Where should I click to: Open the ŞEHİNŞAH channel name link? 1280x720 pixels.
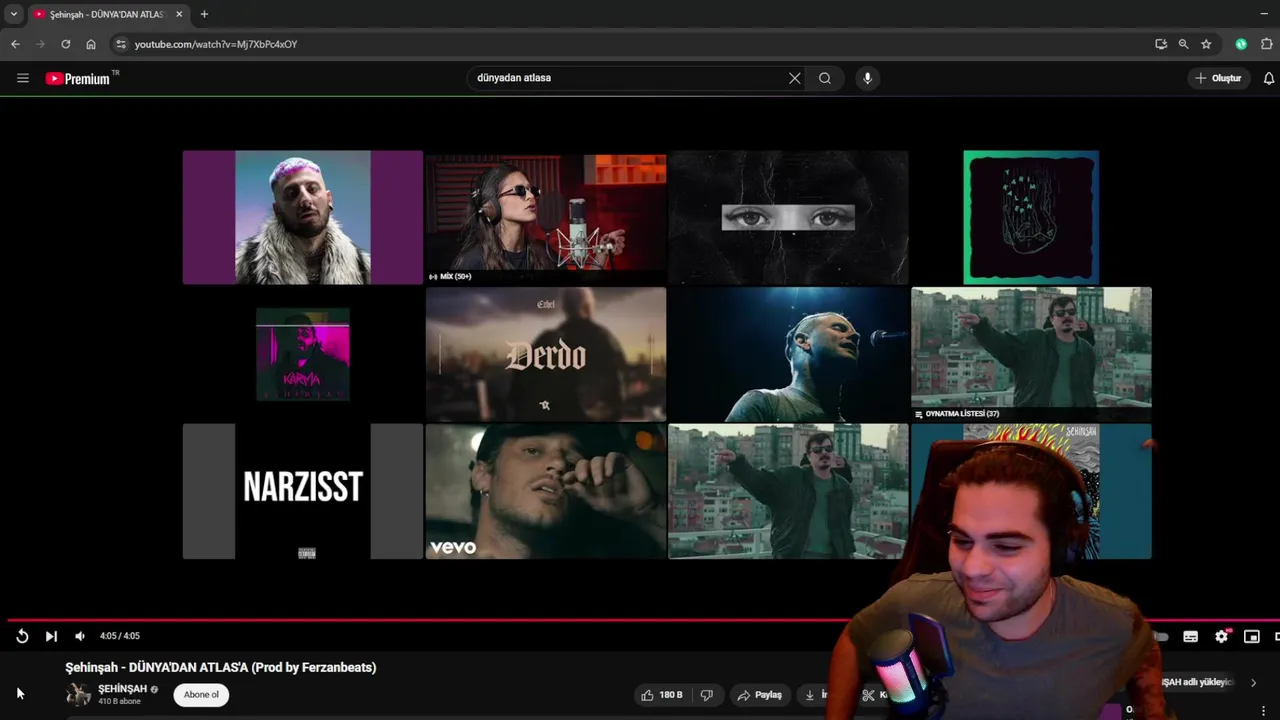coord(122,689)
